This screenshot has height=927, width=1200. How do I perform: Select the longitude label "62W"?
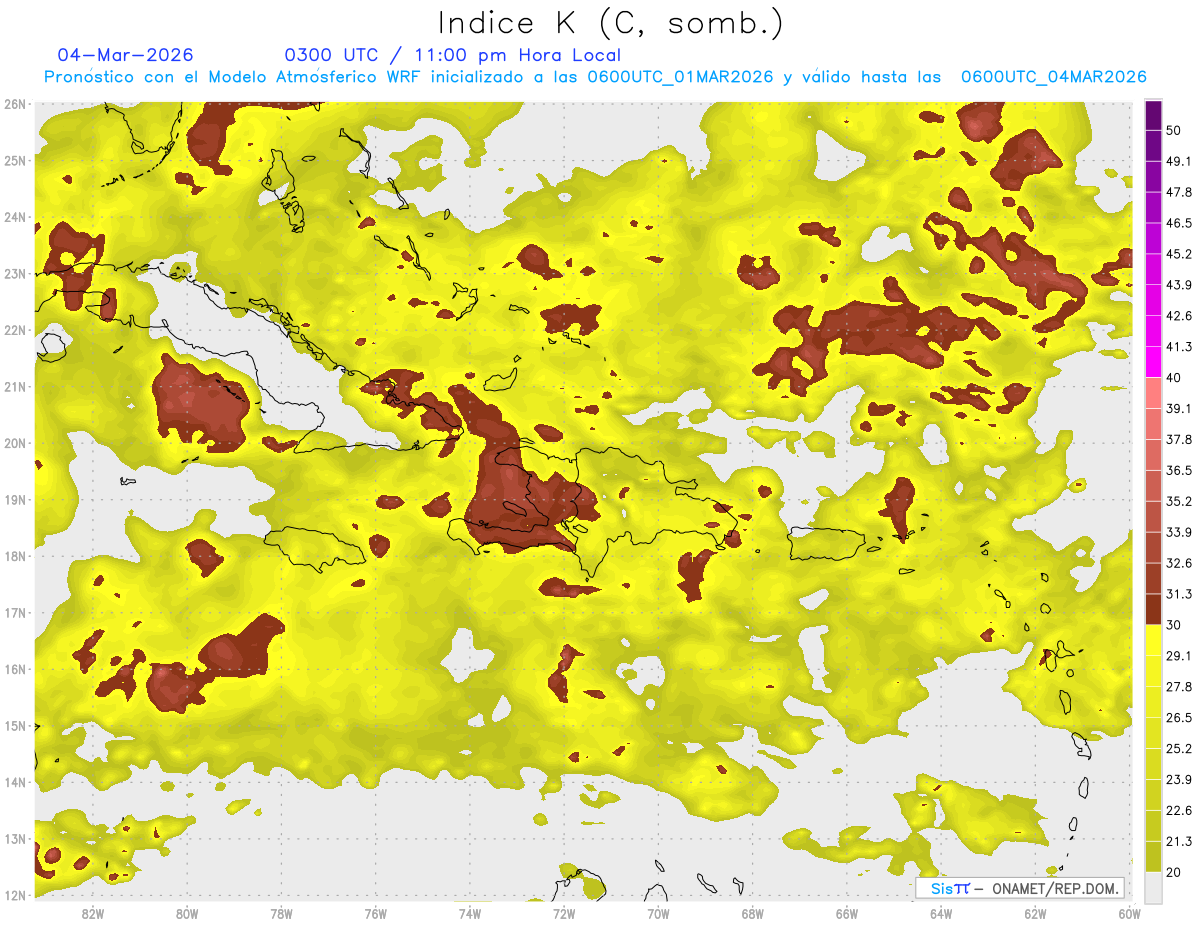tap(1035, 914)
